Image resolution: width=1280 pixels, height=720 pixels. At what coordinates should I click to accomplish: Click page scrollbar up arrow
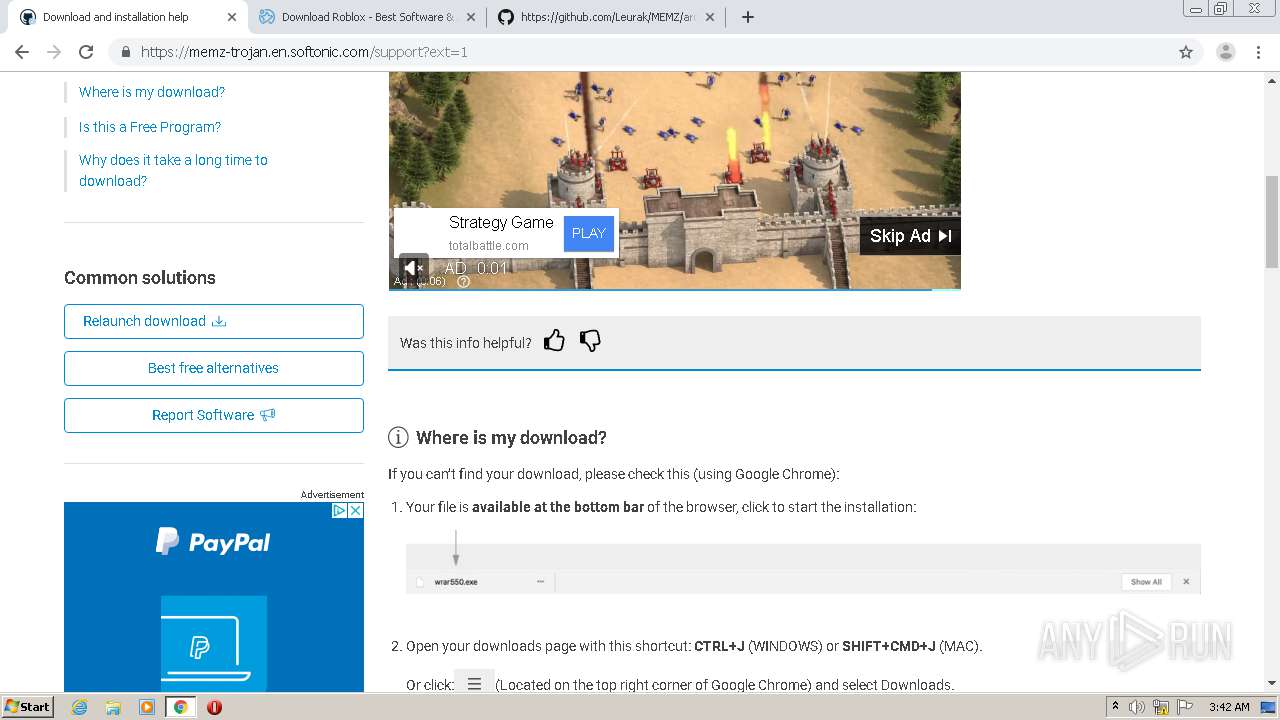pyautogui.click(x=1272, y=79)
